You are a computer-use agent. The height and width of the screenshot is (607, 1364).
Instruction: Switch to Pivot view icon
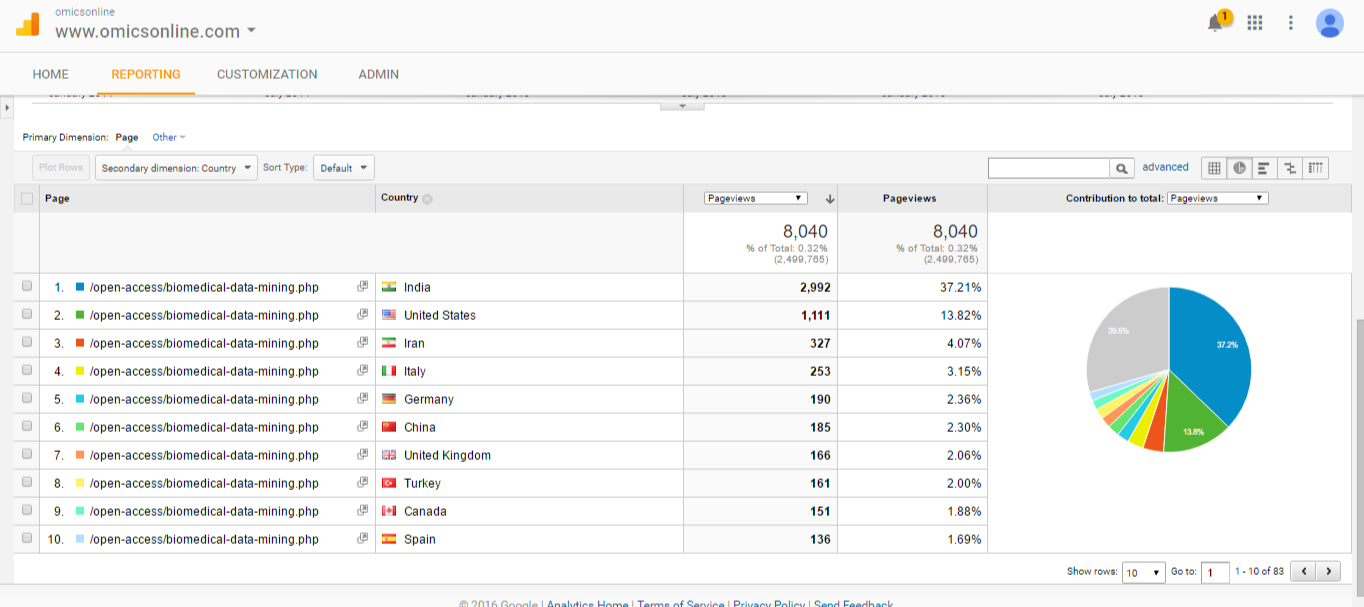(x=1315, y=168)
